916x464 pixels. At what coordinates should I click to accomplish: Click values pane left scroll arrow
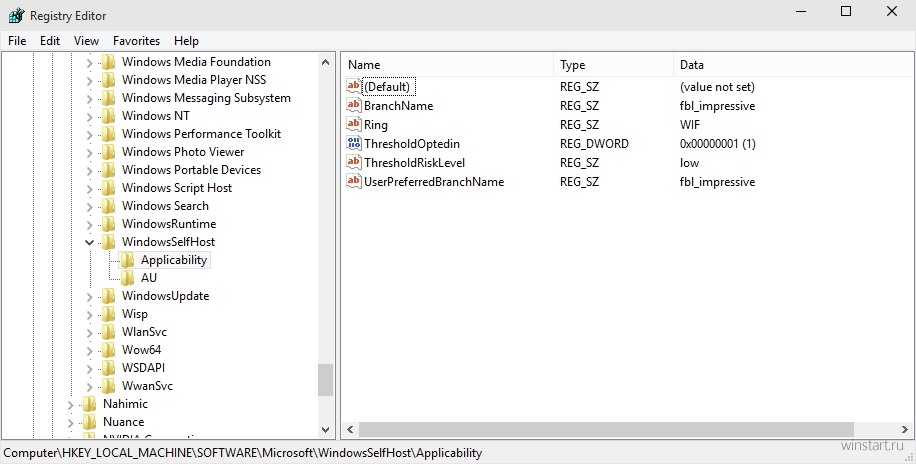(x=350, y=430)
